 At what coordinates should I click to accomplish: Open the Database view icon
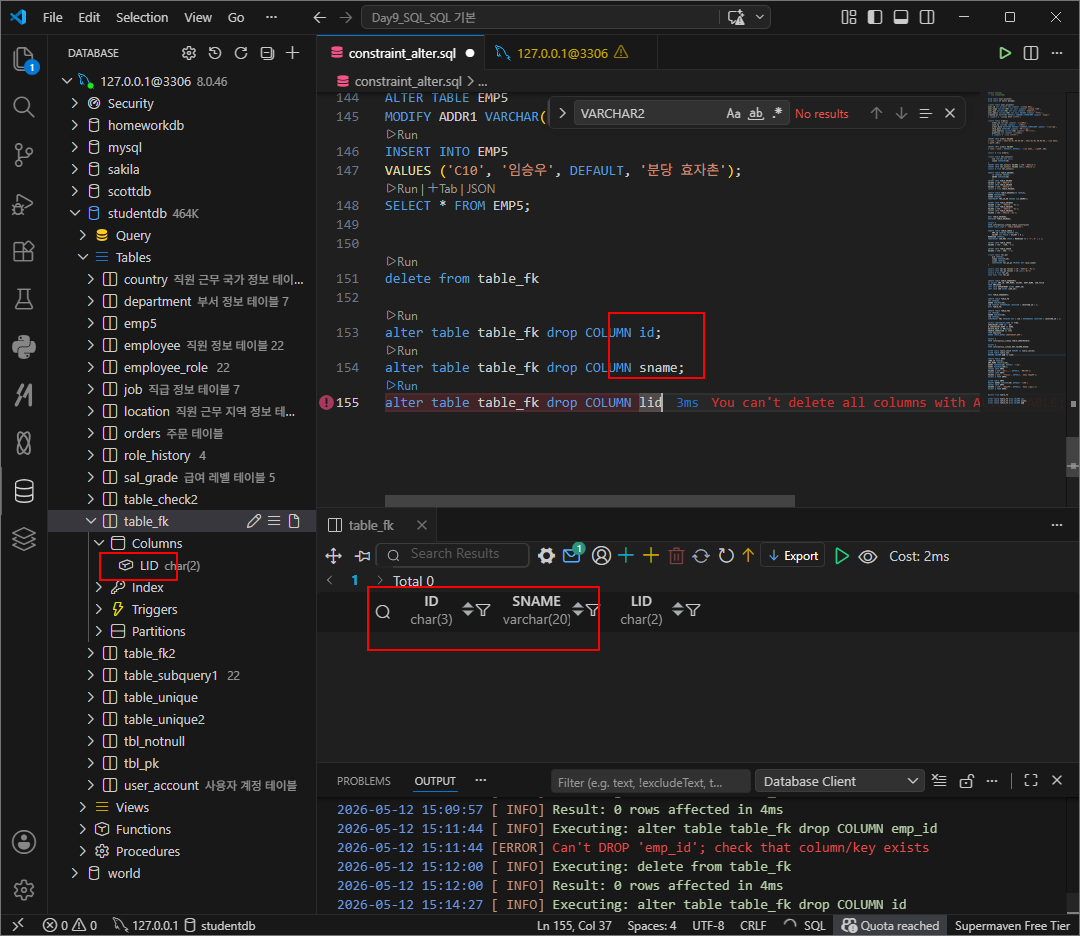(23, 491)
